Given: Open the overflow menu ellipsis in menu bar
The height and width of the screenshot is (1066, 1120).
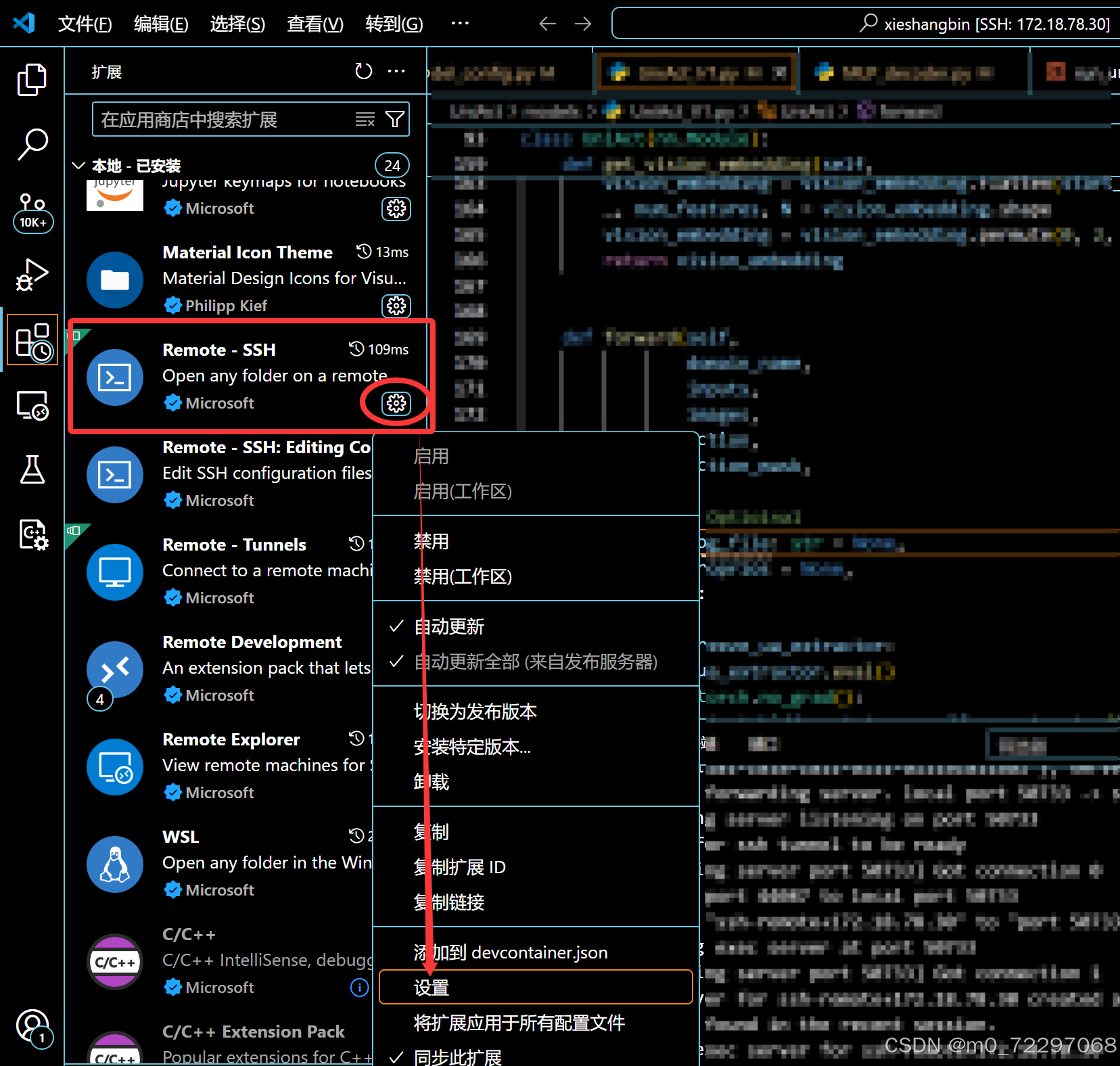Looking at the screenshot, I should tap(460, 24).
